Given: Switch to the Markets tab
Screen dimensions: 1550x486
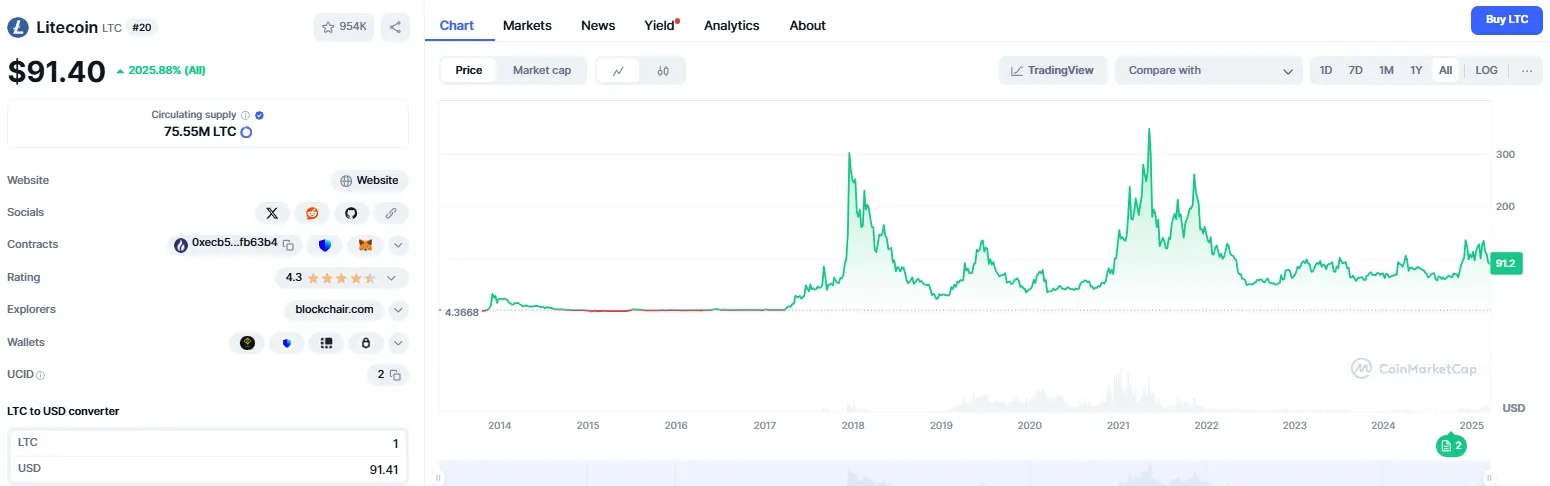Looking at the screenshot, I should coord(527,25).
